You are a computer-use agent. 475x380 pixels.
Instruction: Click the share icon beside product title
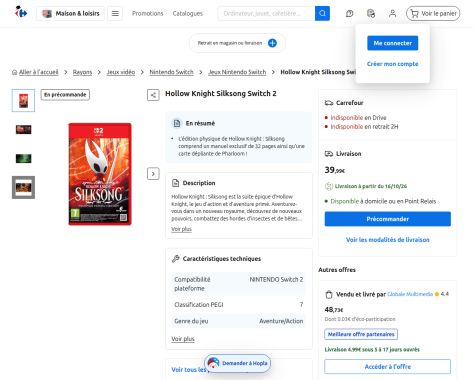[153, 95]
